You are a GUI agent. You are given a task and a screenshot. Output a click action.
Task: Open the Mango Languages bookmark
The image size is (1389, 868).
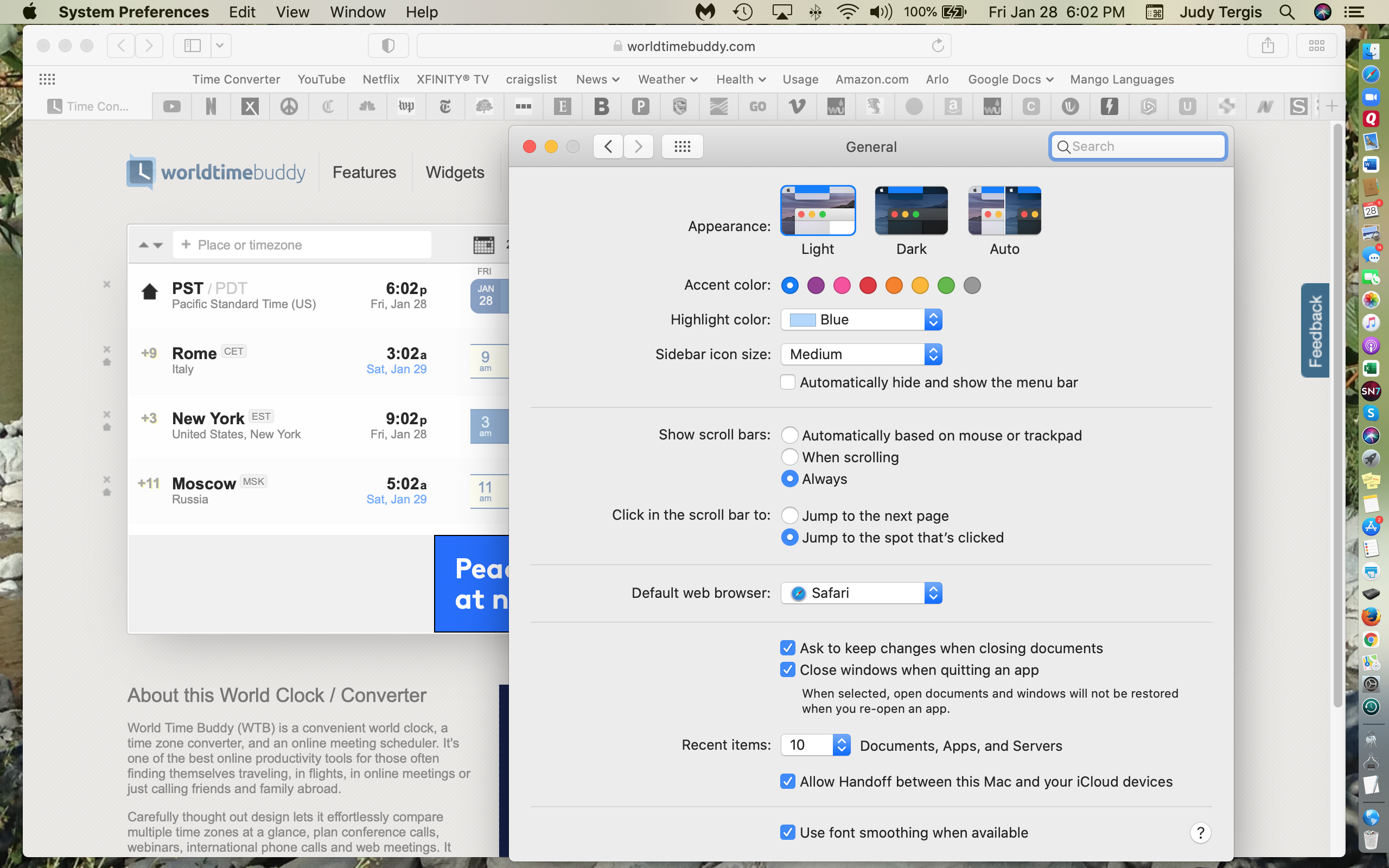pyautogui.click(x=1120, y=79)
